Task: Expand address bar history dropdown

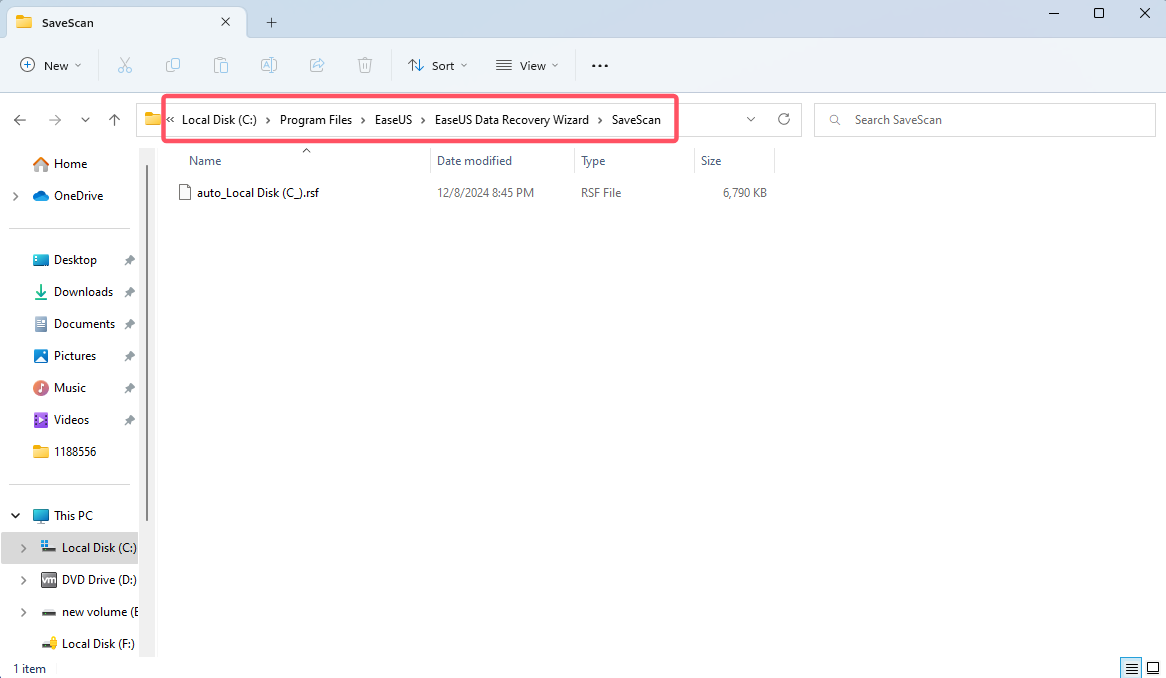Action: pos(751,119)
